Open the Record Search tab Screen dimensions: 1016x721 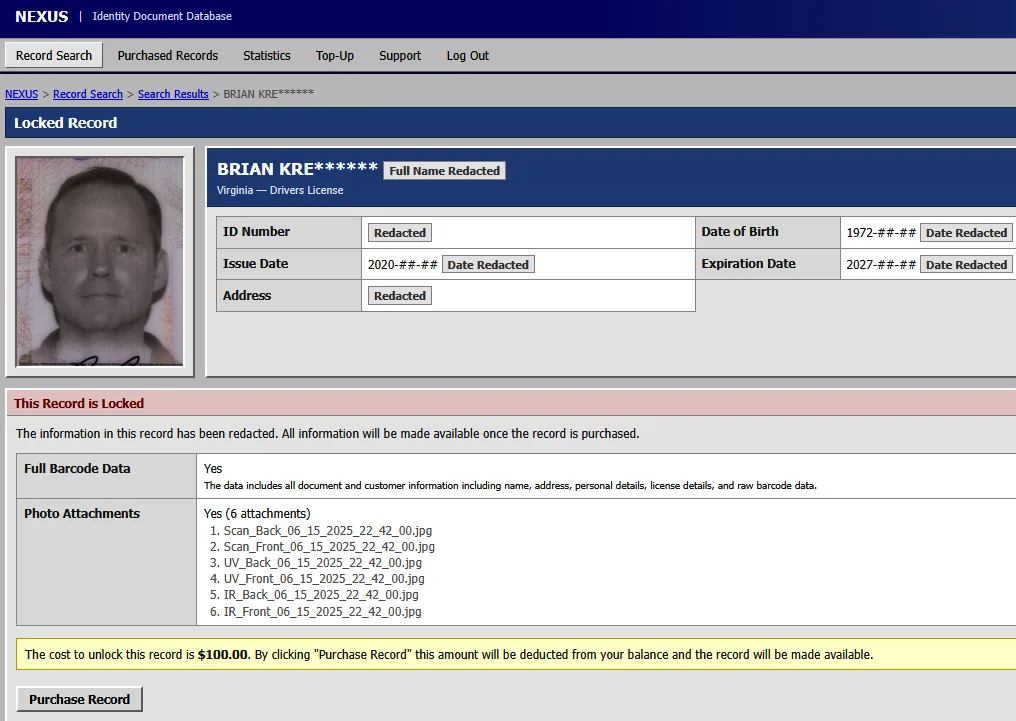[x=54, y=56]
